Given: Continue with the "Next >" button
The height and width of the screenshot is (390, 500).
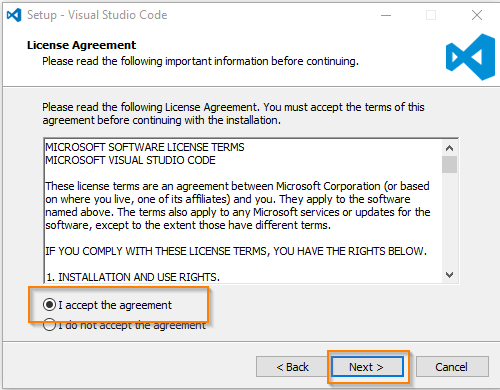Looking at the screenshot, I should (x=367, y=367).
